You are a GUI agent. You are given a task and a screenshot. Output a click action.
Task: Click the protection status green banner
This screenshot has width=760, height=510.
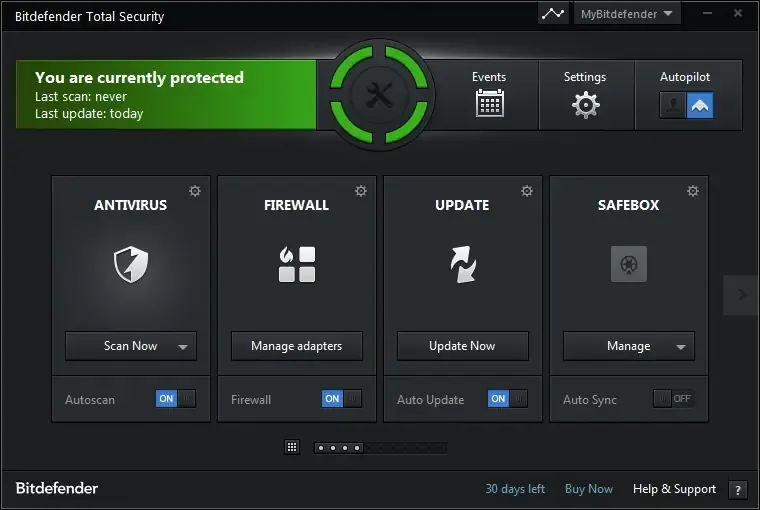click(166, 95)
